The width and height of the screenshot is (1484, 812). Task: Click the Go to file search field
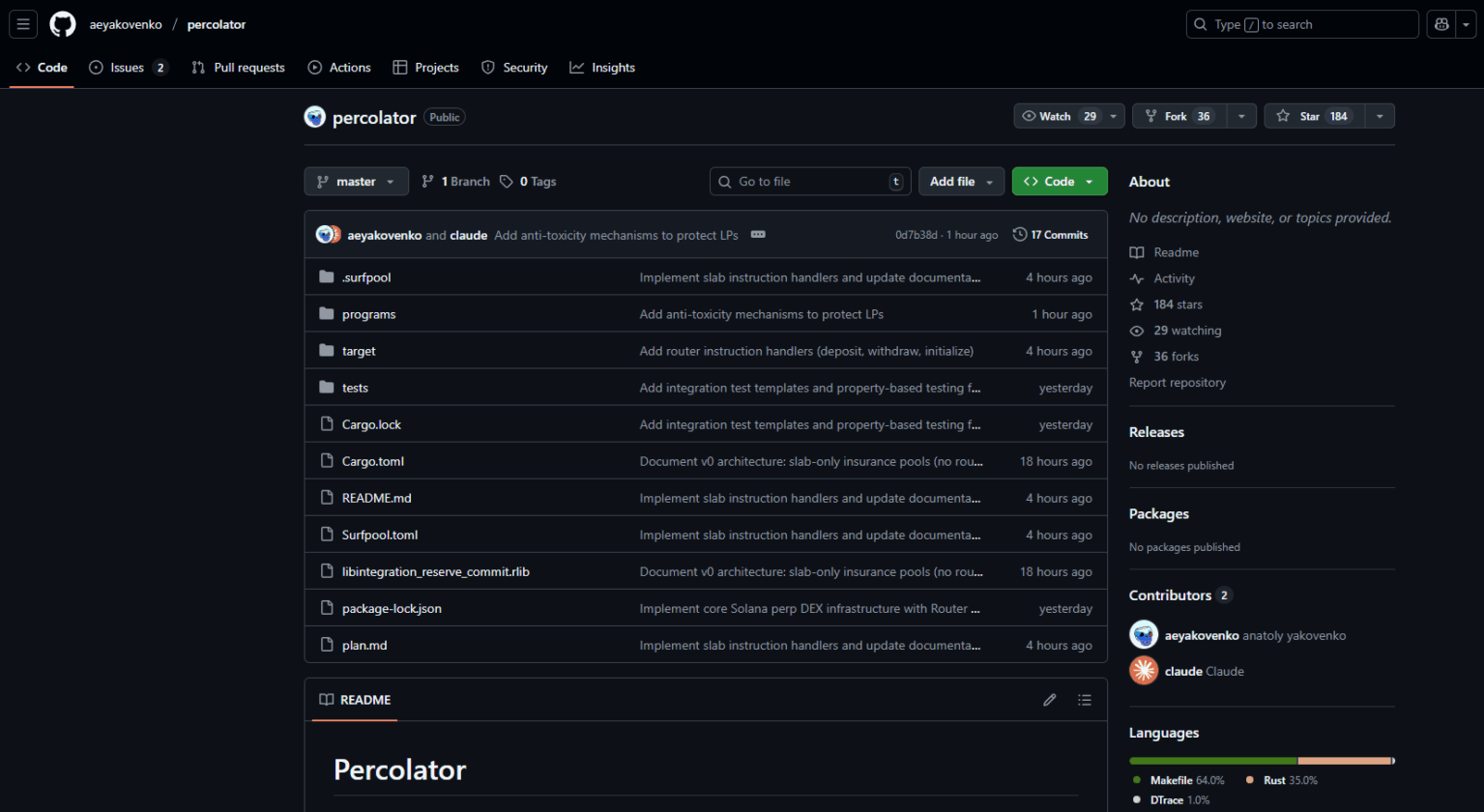point(810,182)
